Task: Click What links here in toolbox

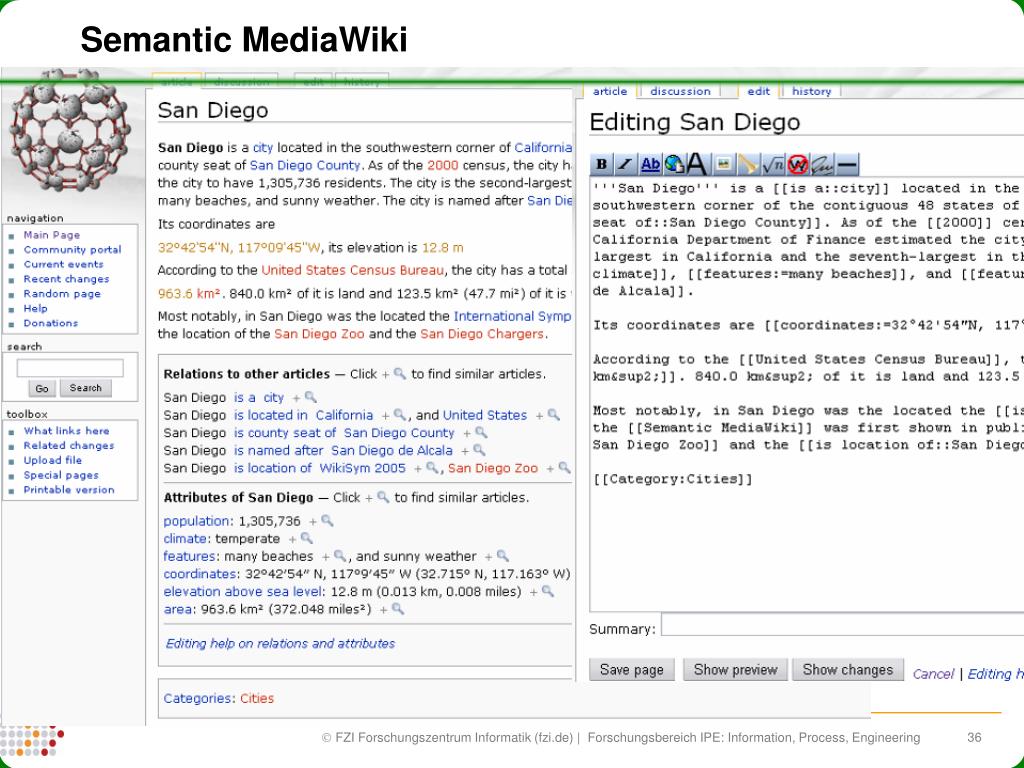Action: (67, 430)
